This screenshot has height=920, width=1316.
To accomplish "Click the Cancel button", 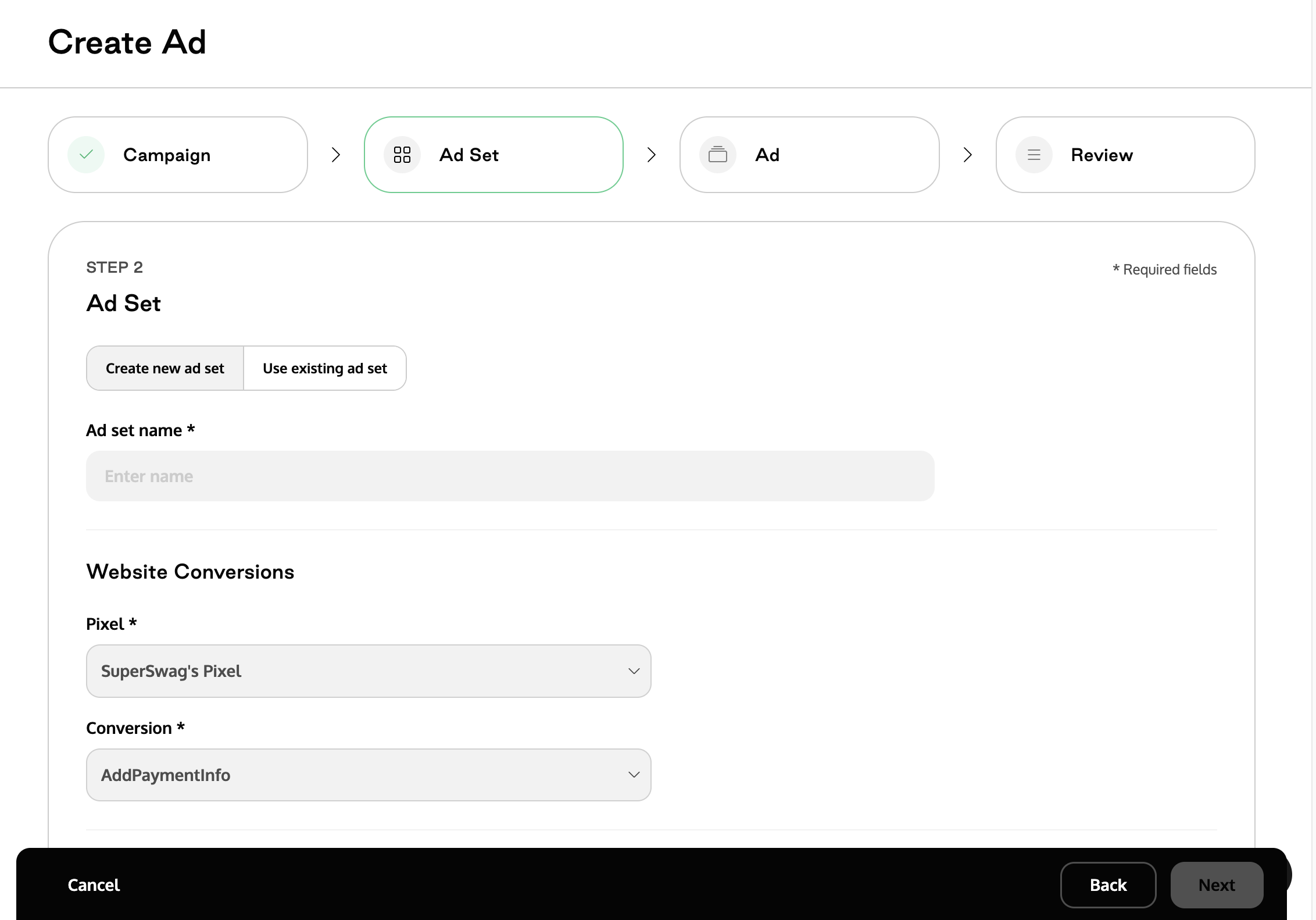I will pos(94,885).
